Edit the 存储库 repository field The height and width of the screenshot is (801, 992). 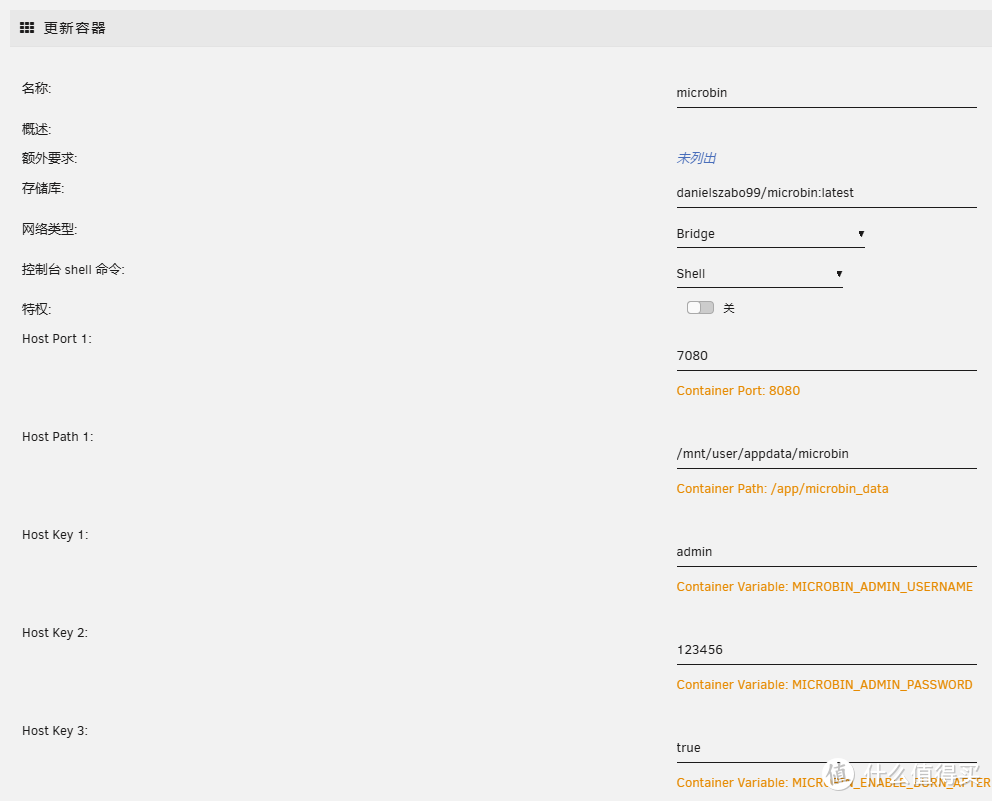tap(826, 193)
